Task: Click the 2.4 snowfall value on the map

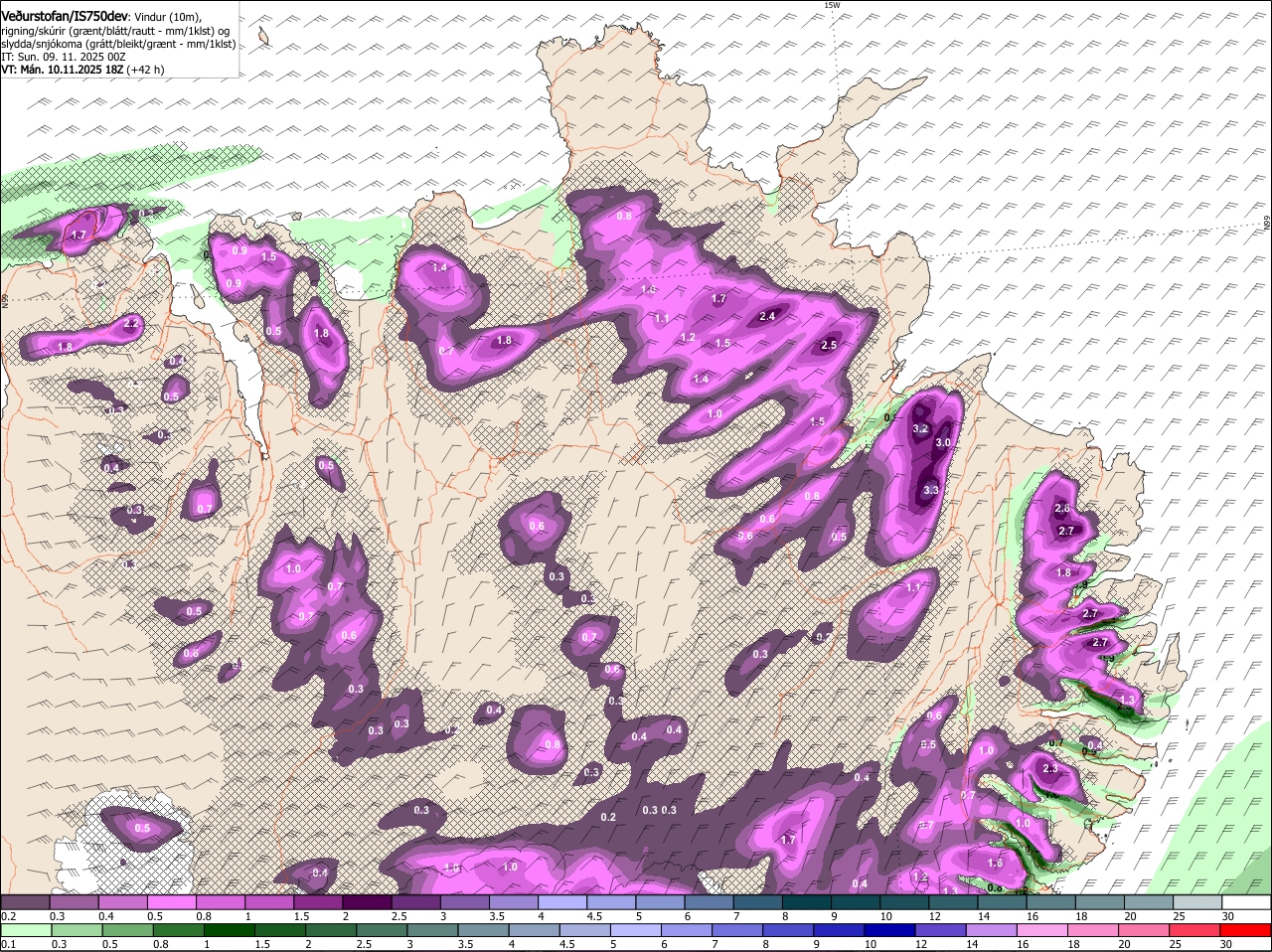Action: [767, 316]
